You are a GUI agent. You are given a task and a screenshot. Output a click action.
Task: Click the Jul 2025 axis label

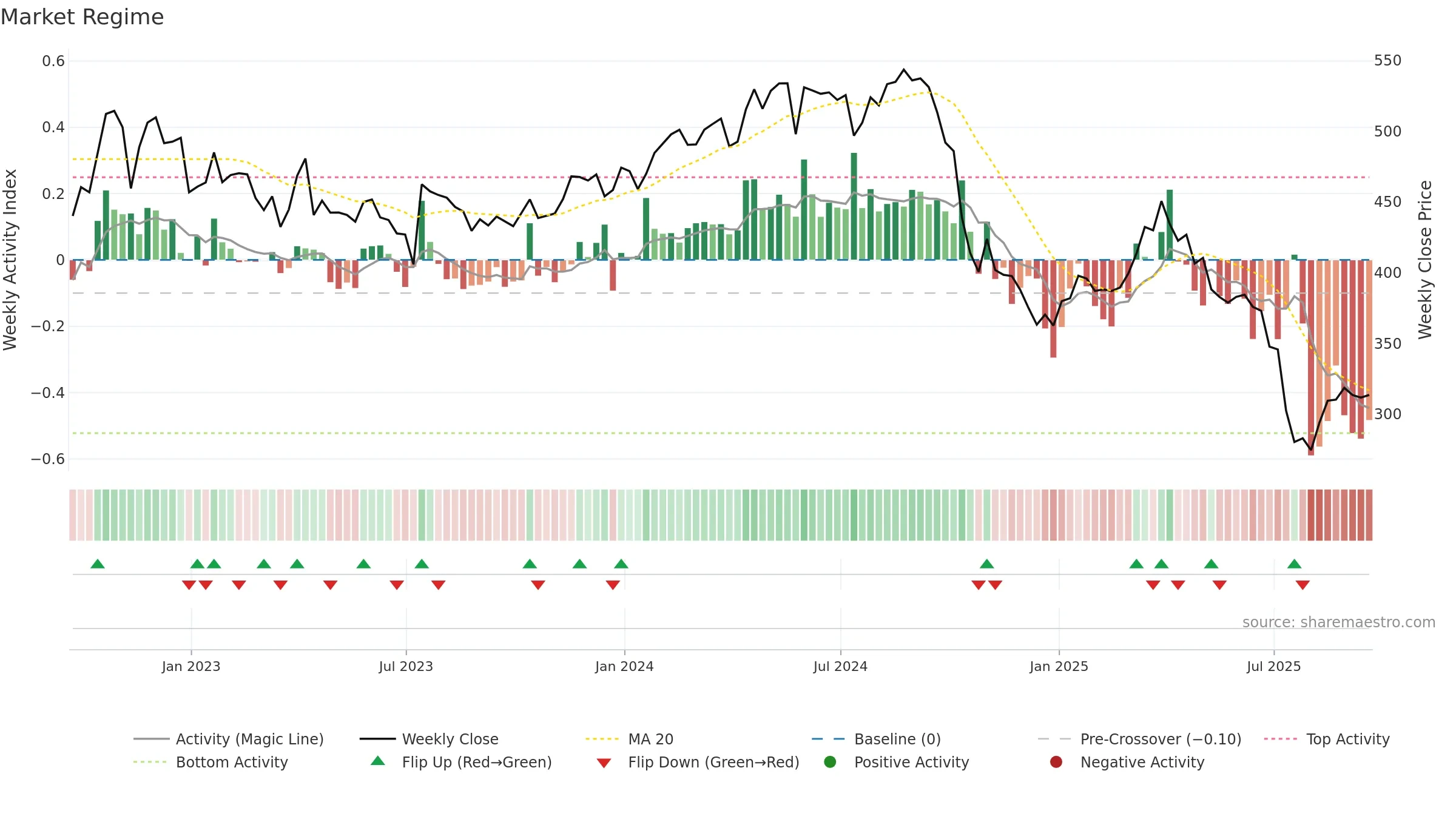pyautogui.click(x=1274, y=666)
